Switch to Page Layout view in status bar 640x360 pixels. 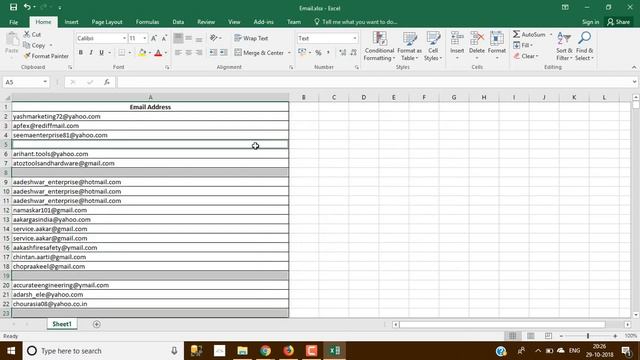click(x=531, y=336)
